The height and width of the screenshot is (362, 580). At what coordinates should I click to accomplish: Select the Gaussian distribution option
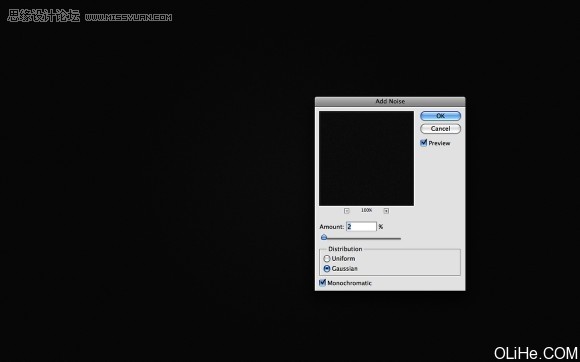coord(327,269)
